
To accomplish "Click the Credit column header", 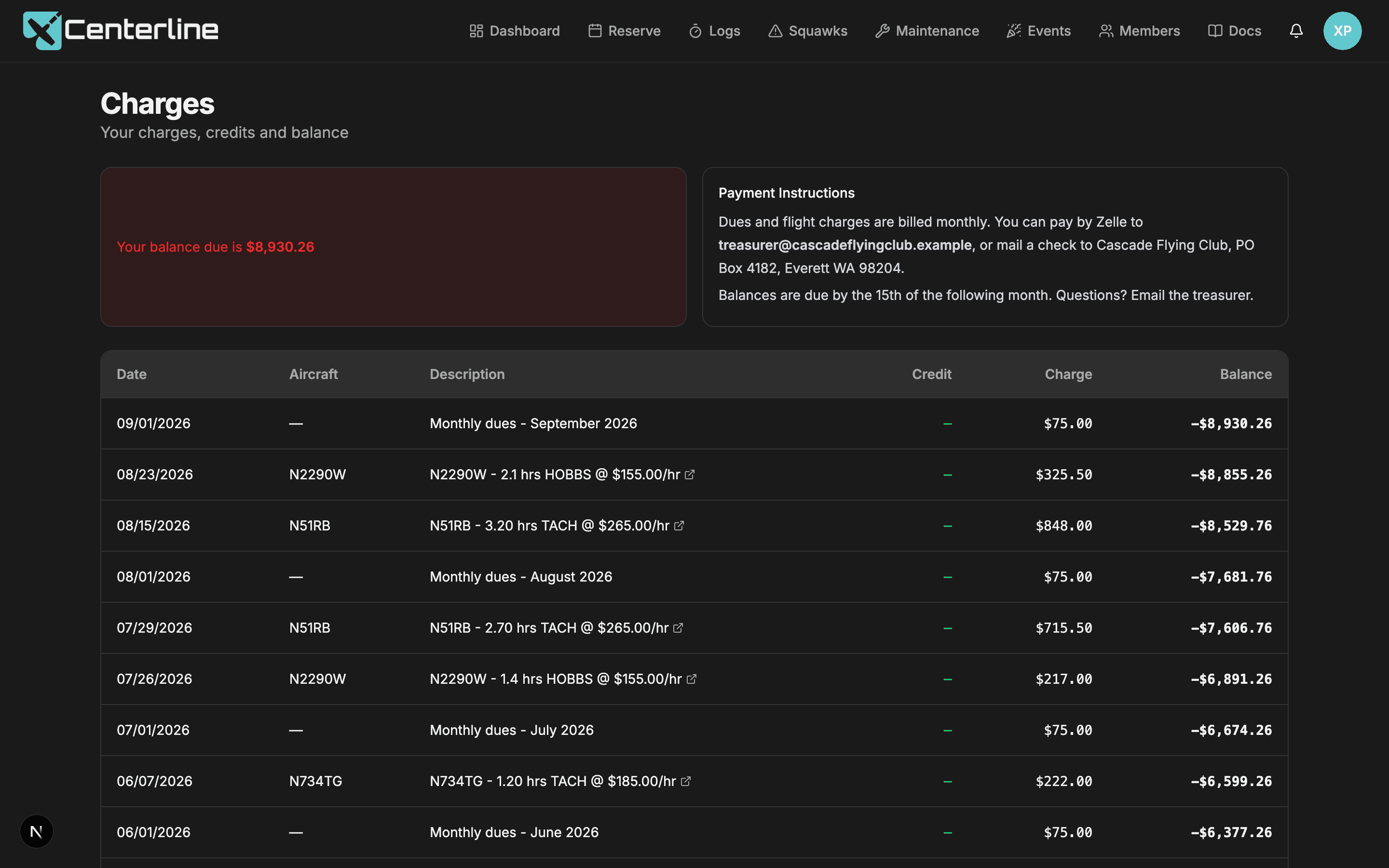I will 932,374.
